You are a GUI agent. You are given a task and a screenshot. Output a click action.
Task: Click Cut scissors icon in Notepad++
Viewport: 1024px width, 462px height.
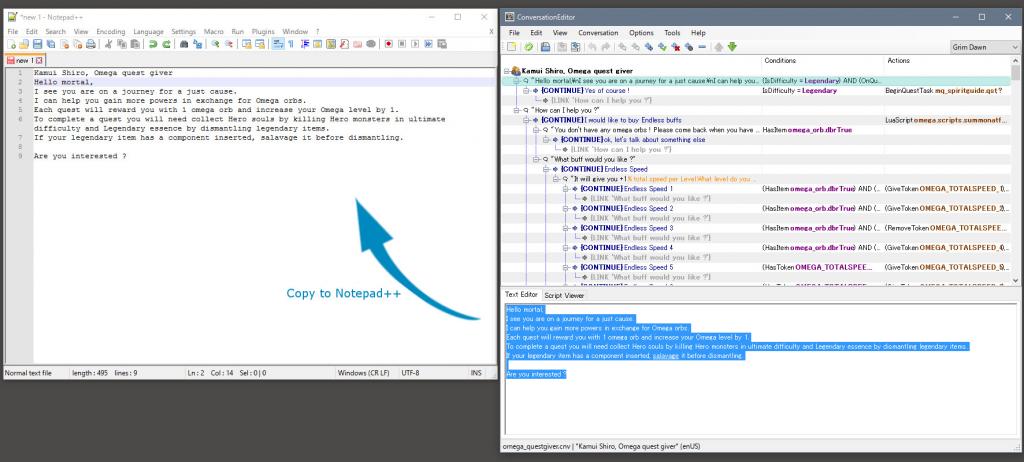click(x=108, y=44)
